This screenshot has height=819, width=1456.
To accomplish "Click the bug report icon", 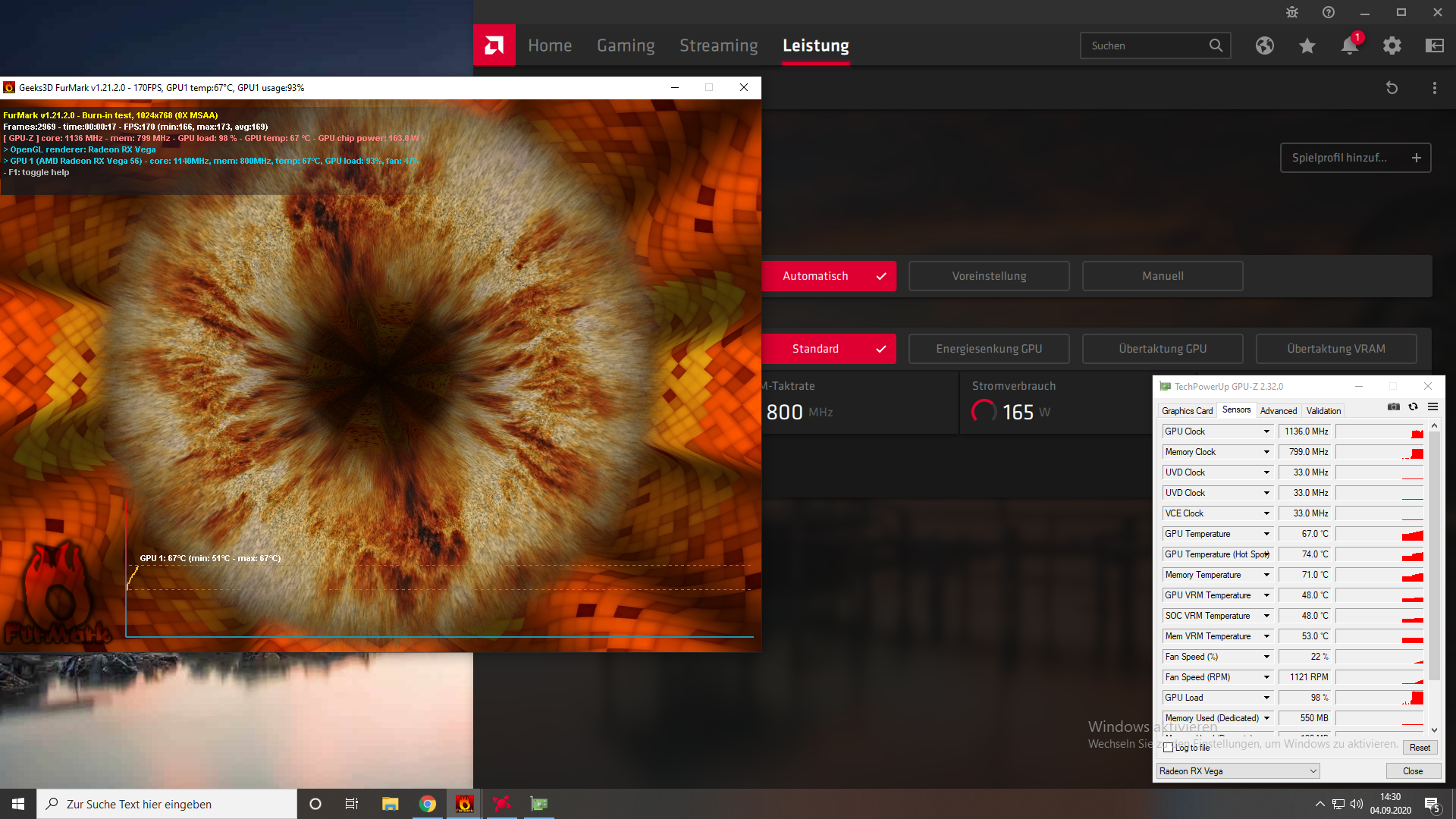I will coord(1292,12).
